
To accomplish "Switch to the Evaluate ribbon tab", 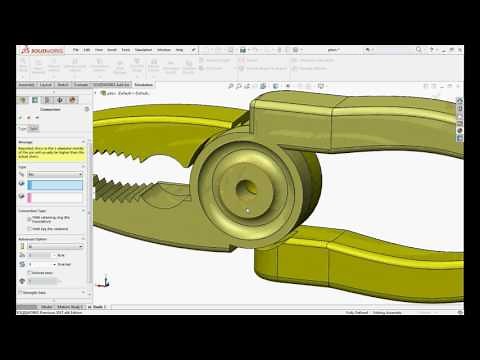I will (81, 85).
